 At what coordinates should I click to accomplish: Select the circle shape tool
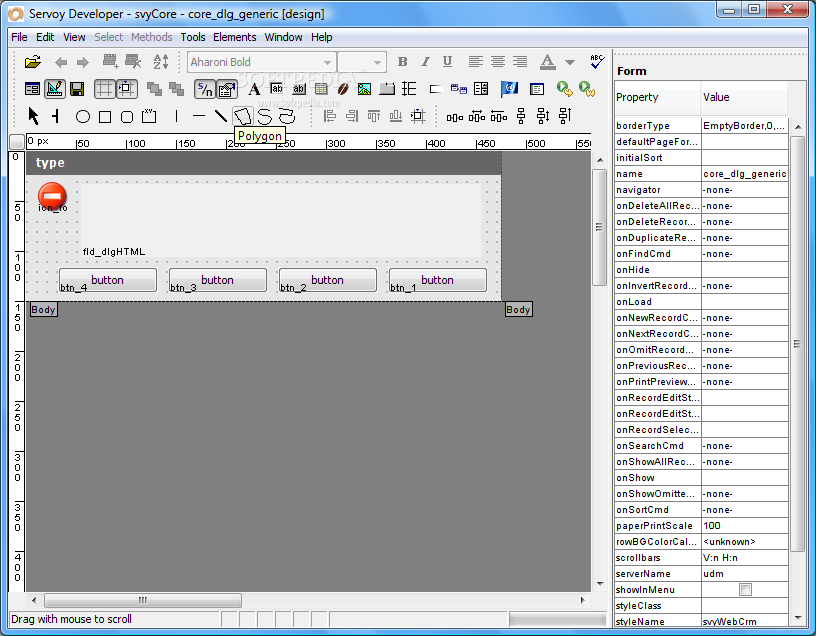pos(83,117)
